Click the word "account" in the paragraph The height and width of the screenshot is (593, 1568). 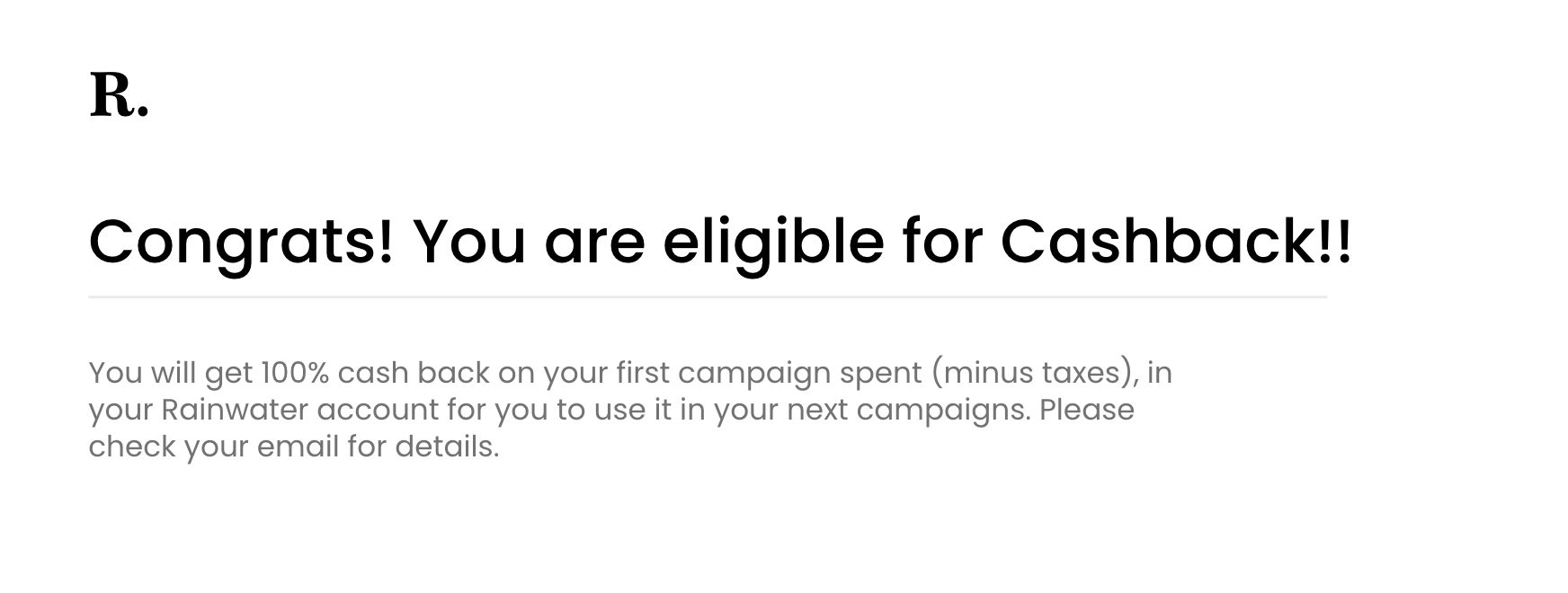click(378, 410)
